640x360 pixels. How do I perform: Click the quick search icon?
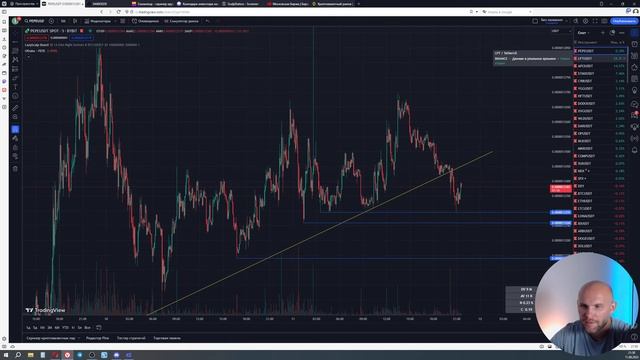click(x=576, y=21)
